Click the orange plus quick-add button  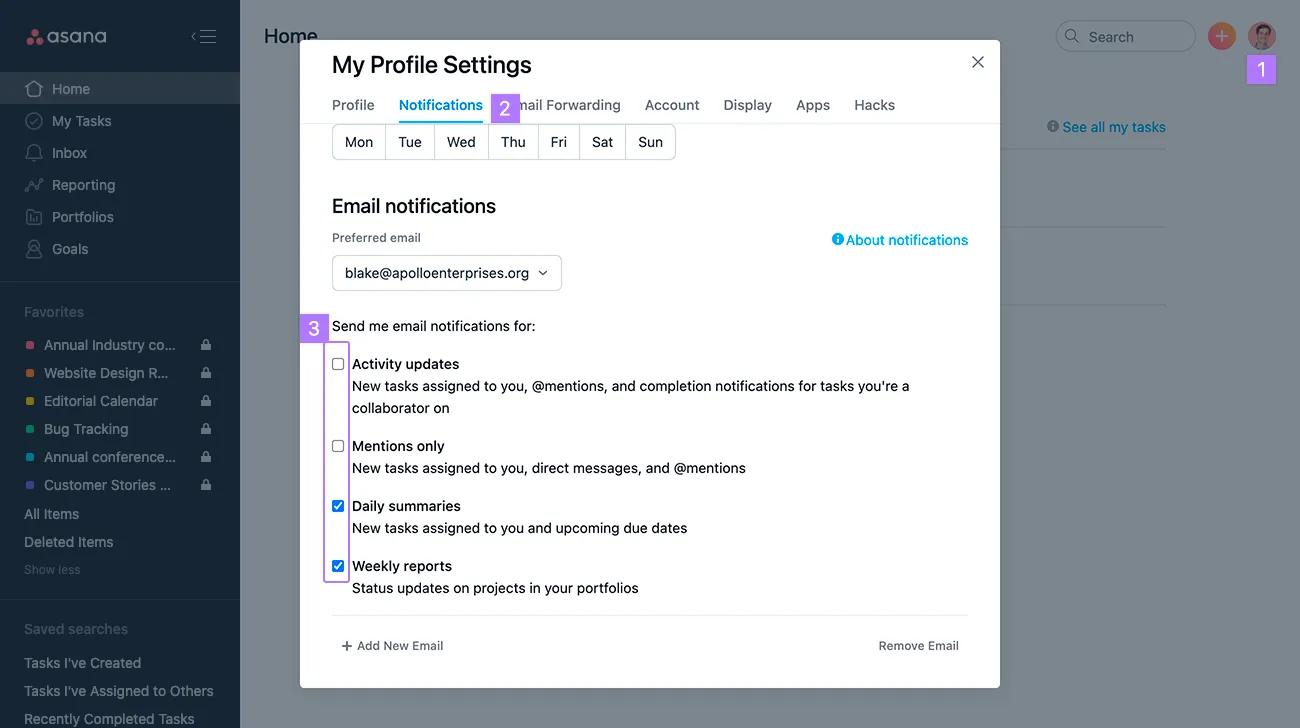(x=1221, y=36)
